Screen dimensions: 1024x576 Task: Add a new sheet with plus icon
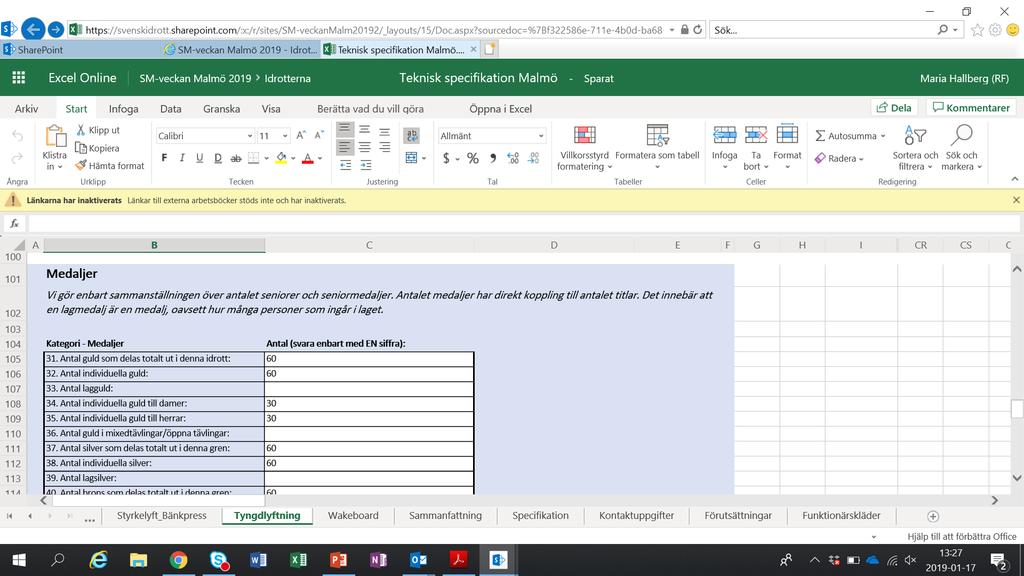(933, 516)
